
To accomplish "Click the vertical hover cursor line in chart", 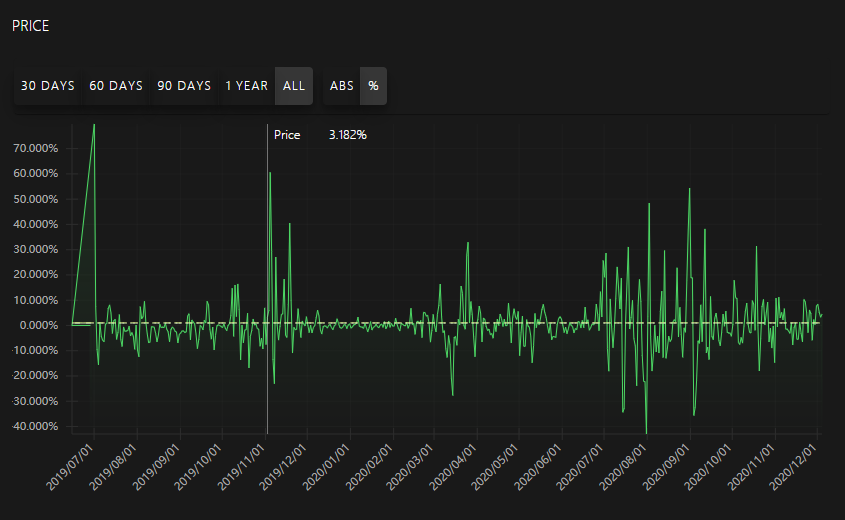I will click(x=267, y=279).
